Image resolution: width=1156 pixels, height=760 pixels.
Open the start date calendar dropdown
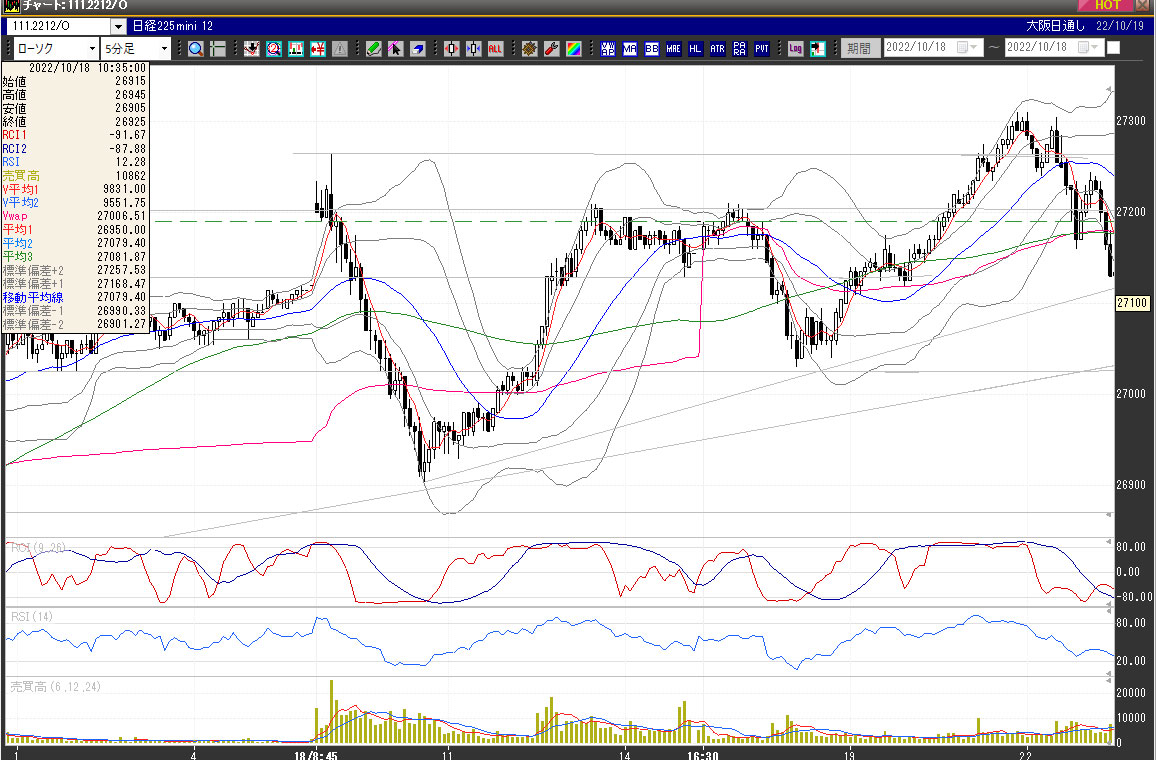pyautogui.click(x=968, y=47)
